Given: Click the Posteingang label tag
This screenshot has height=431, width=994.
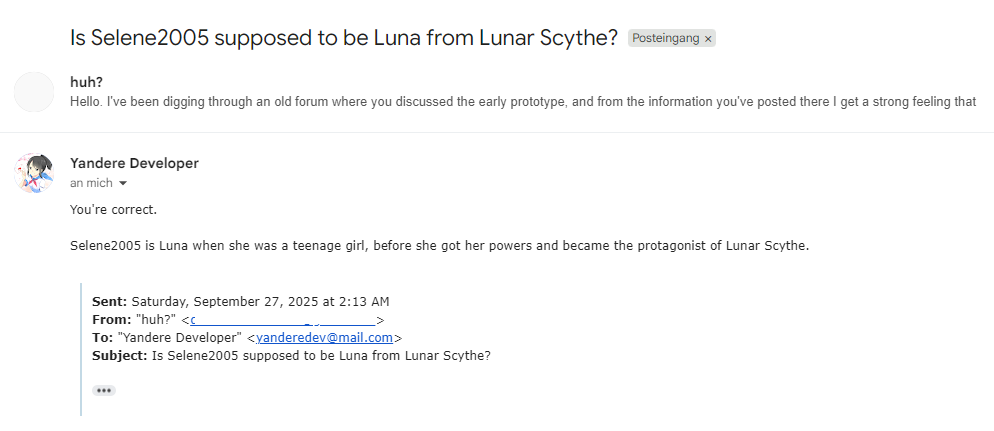Looking at the screenshot, I should point(665,39).
